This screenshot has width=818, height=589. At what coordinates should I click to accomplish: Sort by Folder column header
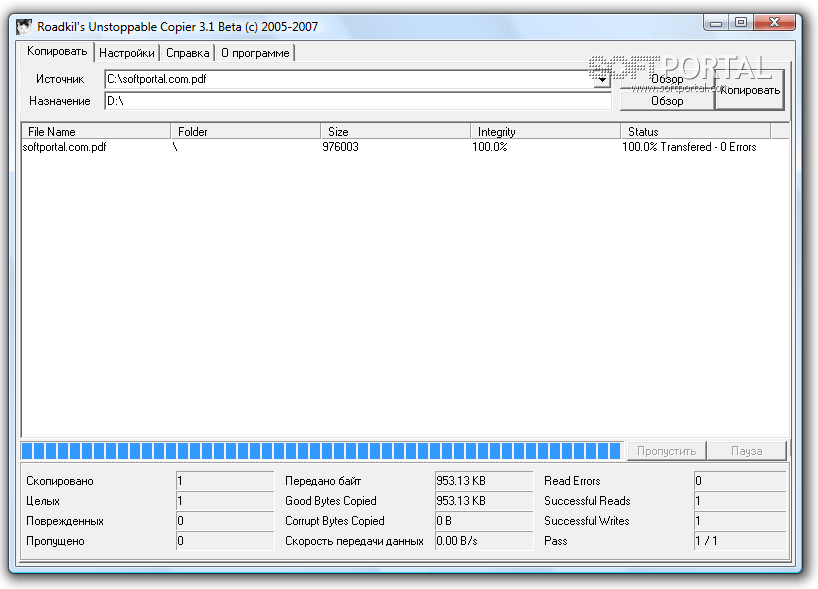(x=246, y=131)
